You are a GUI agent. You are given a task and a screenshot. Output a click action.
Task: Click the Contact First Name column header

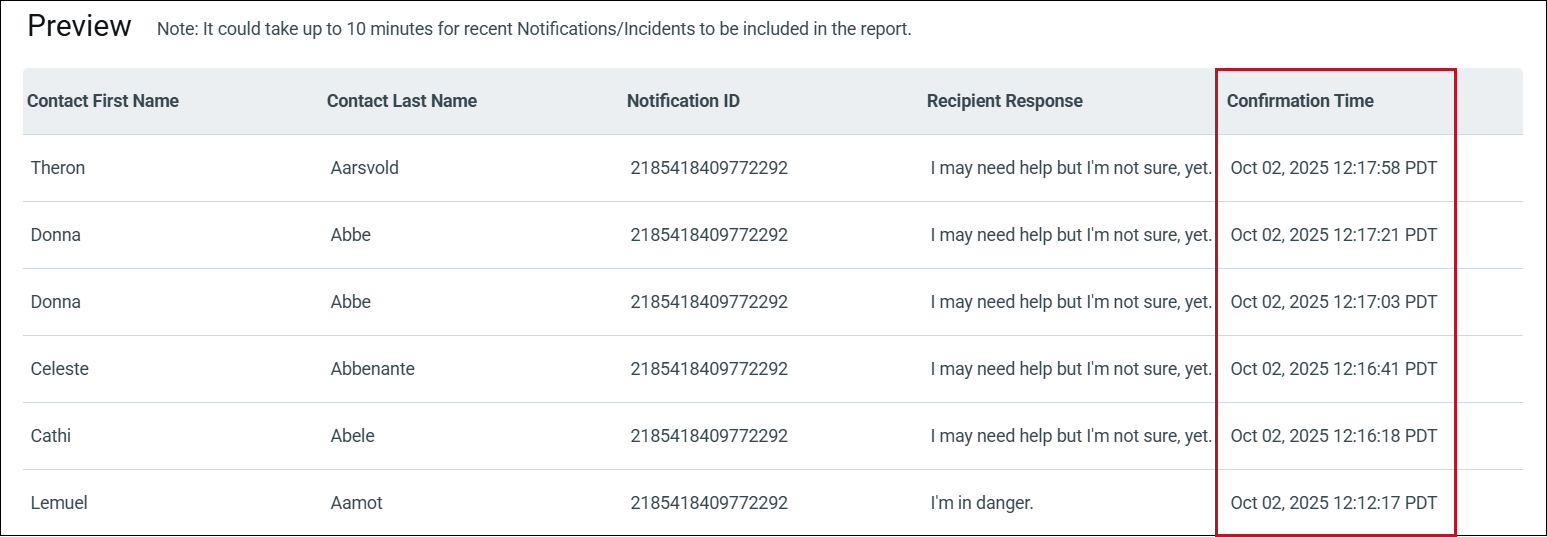103,101
